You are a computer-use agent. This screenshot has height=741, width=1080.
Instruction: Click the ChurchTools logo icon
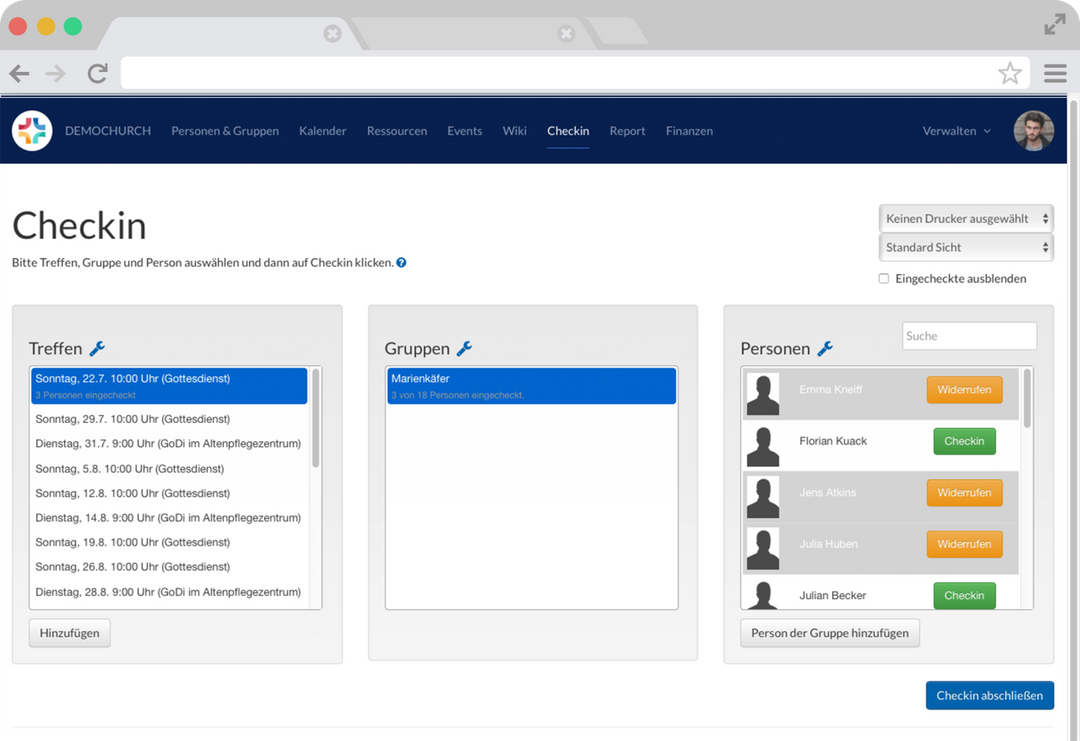(x=32, y=131)
